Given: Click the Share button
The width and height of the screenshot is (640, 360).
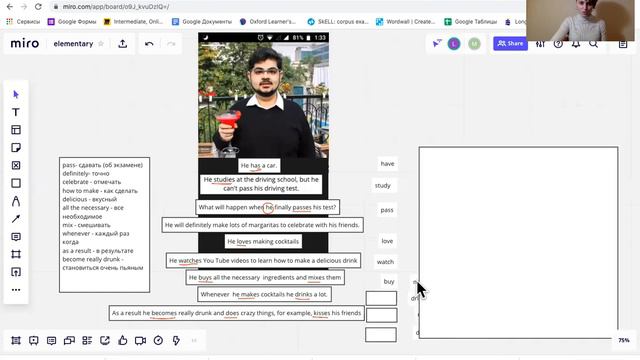Looking at the screenshot, I should click(x=510, y=44).
